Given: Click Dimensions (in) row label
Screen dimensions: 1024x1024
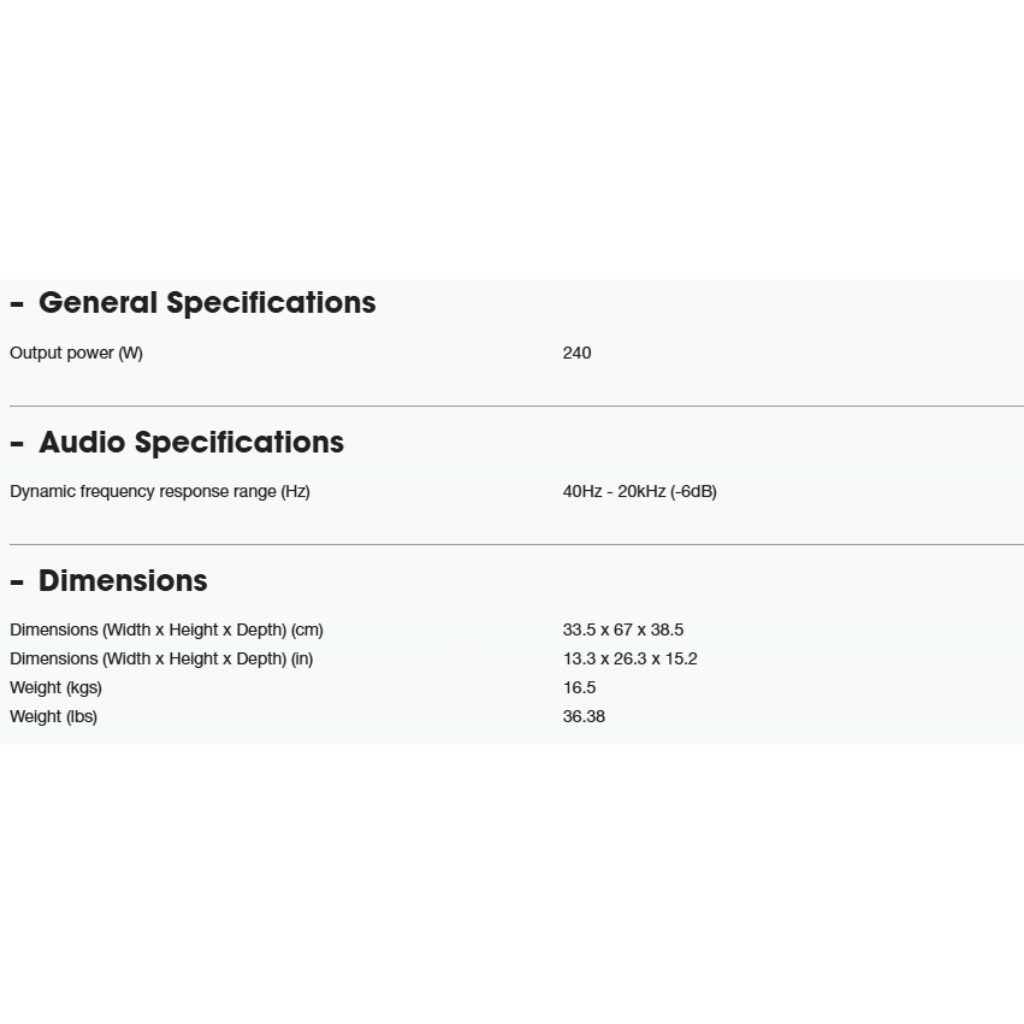Looking at the screenshot, I should [x=161, y=659].
